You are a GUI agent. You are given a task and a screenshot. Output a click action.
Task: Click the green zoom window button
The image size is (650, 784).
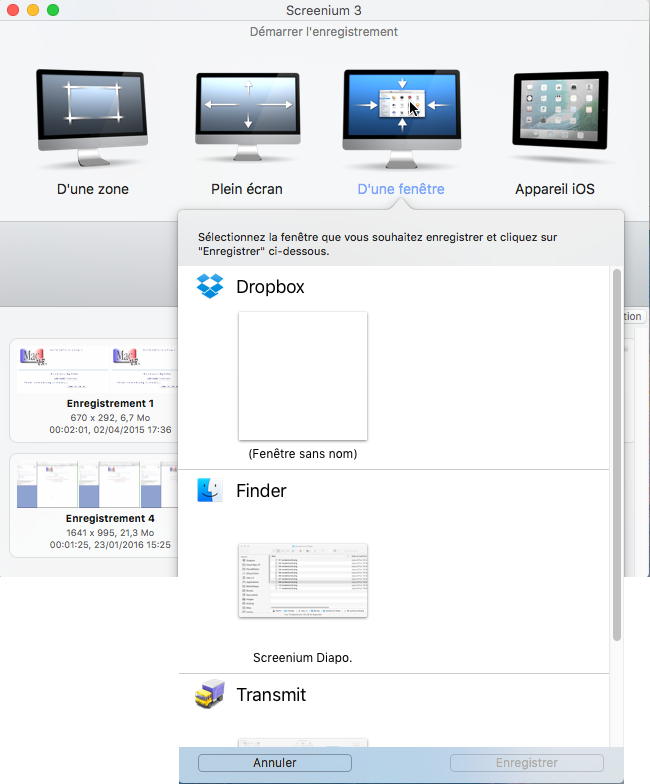point(53,10)
